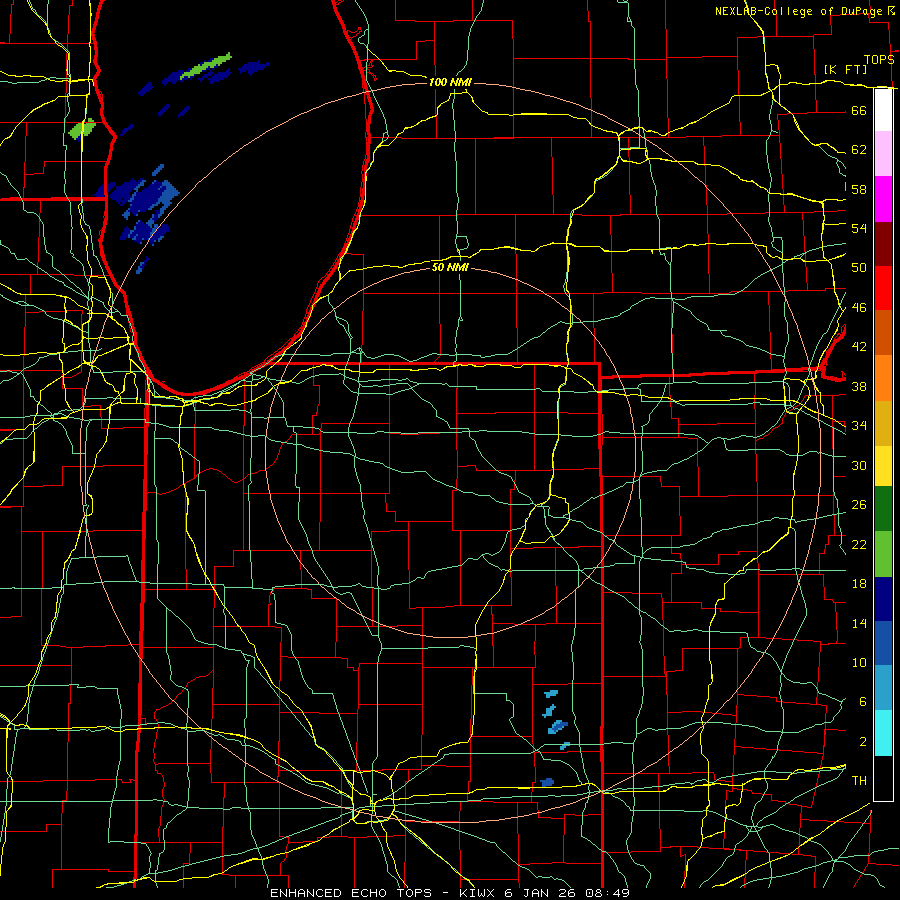
Task: Click the [K FT] units label
Action: [845, 70]
